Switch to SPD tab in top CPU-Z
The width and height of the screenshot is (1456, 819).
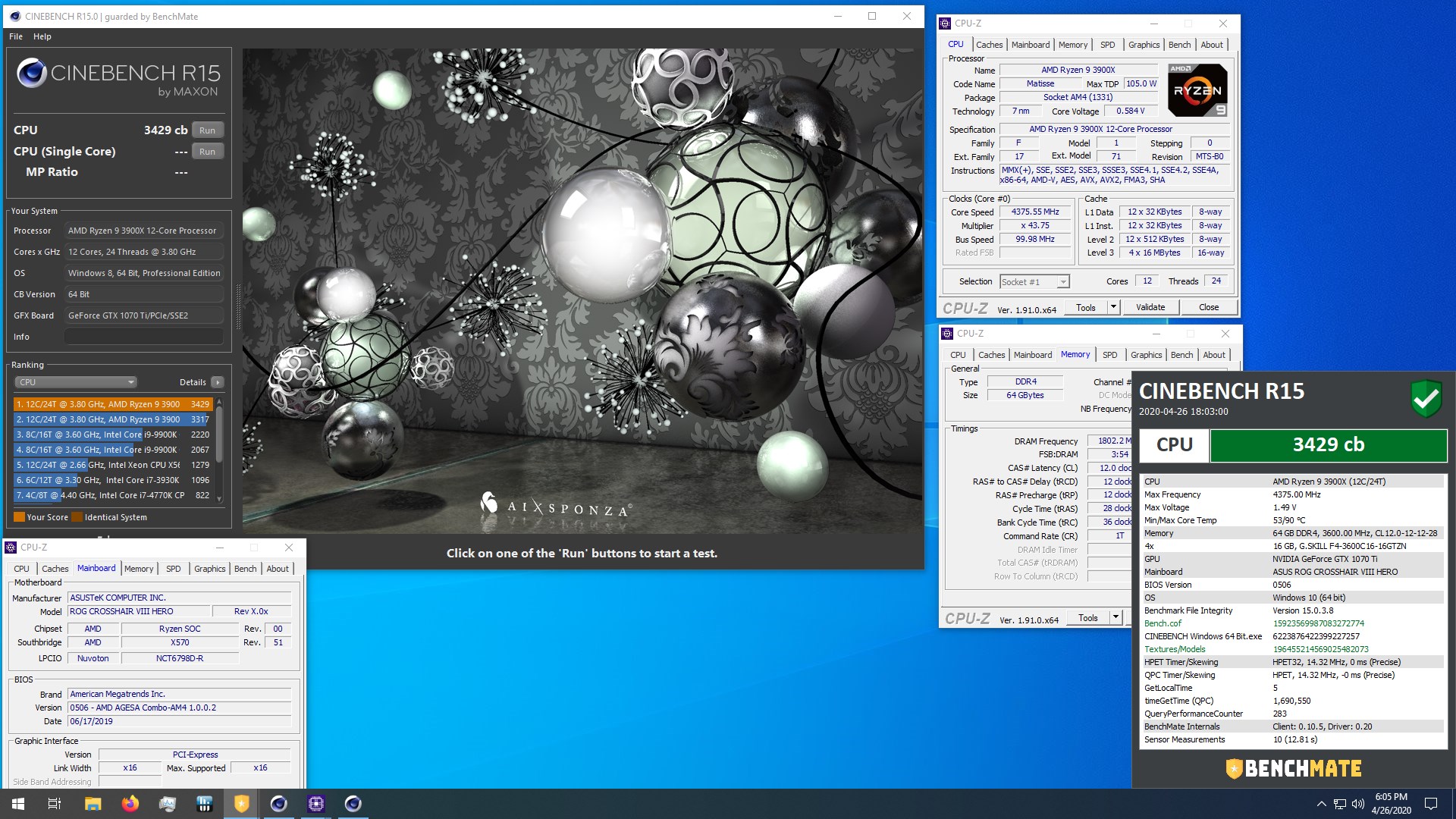(1108, 45)
